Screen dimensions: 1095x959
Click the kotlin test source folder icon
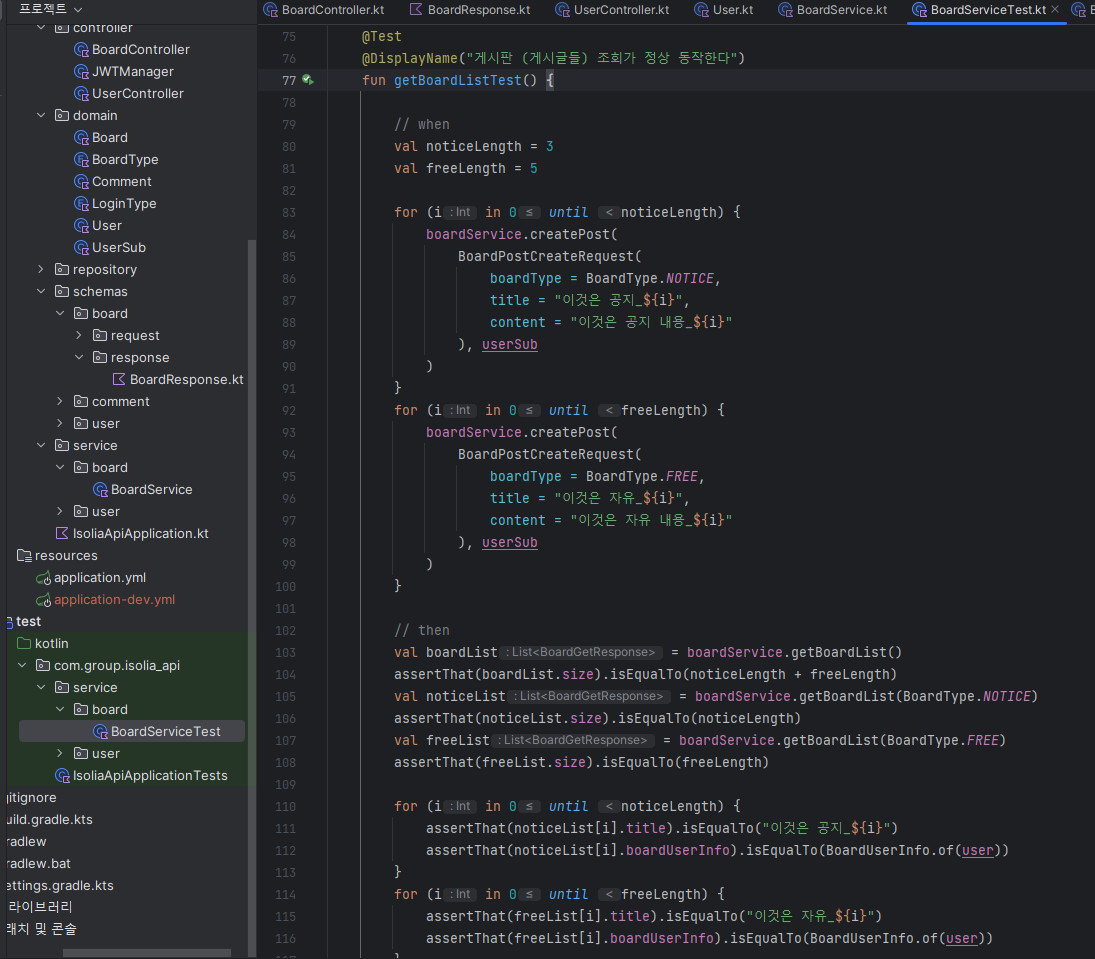coord(24,643)
